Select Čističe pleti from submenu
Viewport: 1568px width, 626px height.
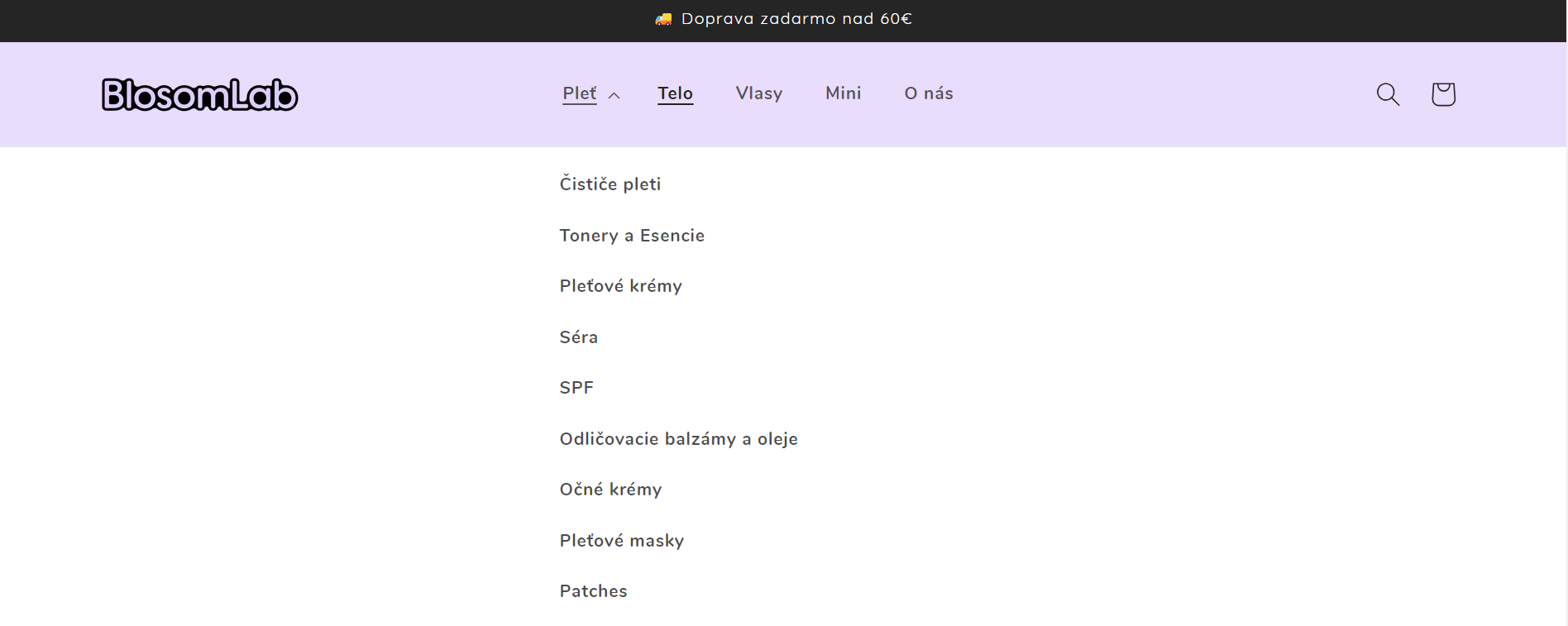(x=610, y=184)
